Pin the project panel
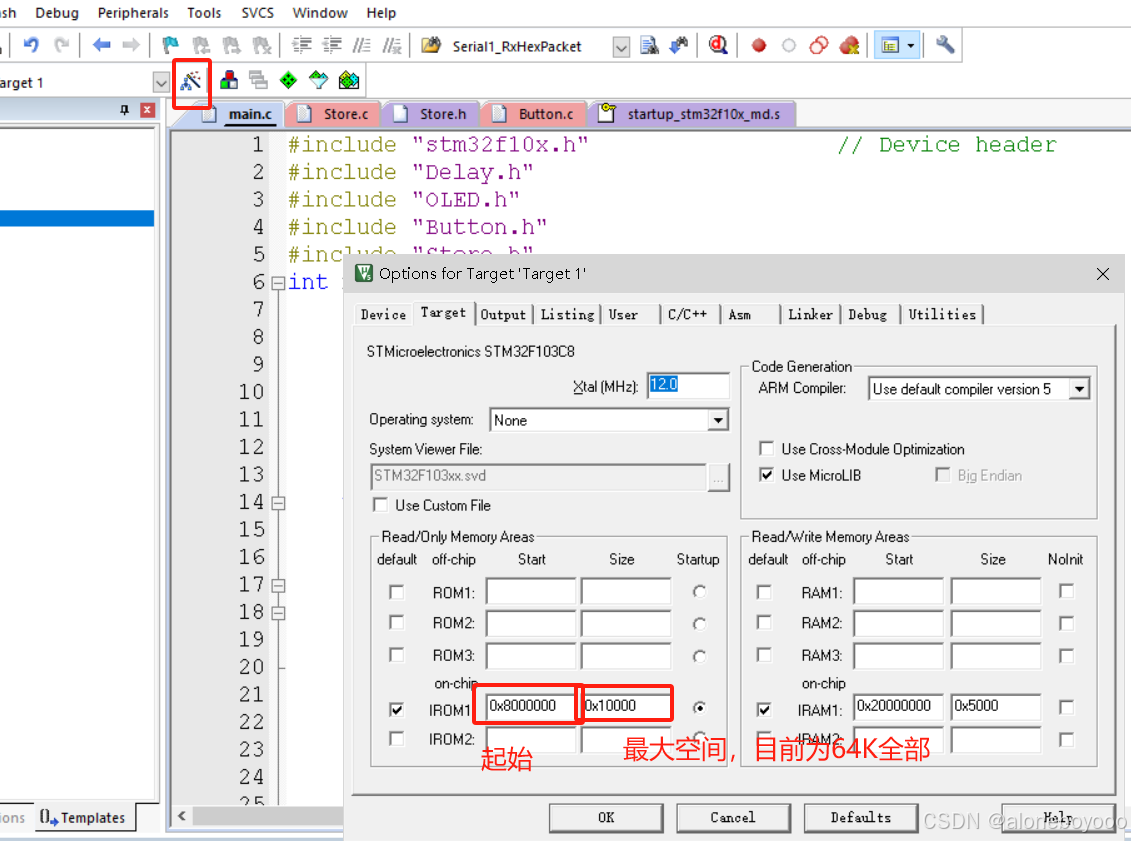This screenshot has height=841, width=1131. click(124, 110)
